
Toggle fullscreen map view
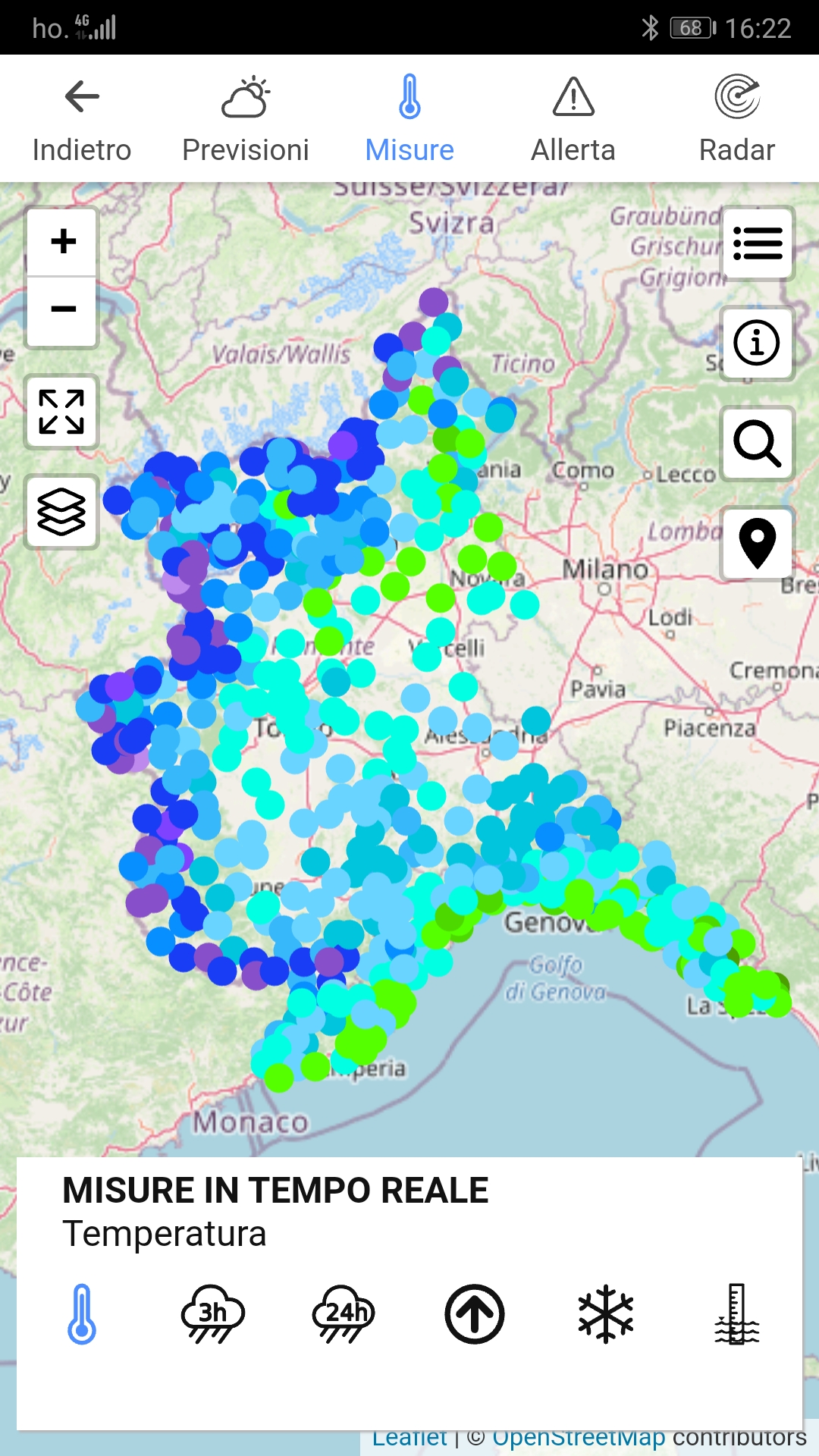[x=61, y=412]
